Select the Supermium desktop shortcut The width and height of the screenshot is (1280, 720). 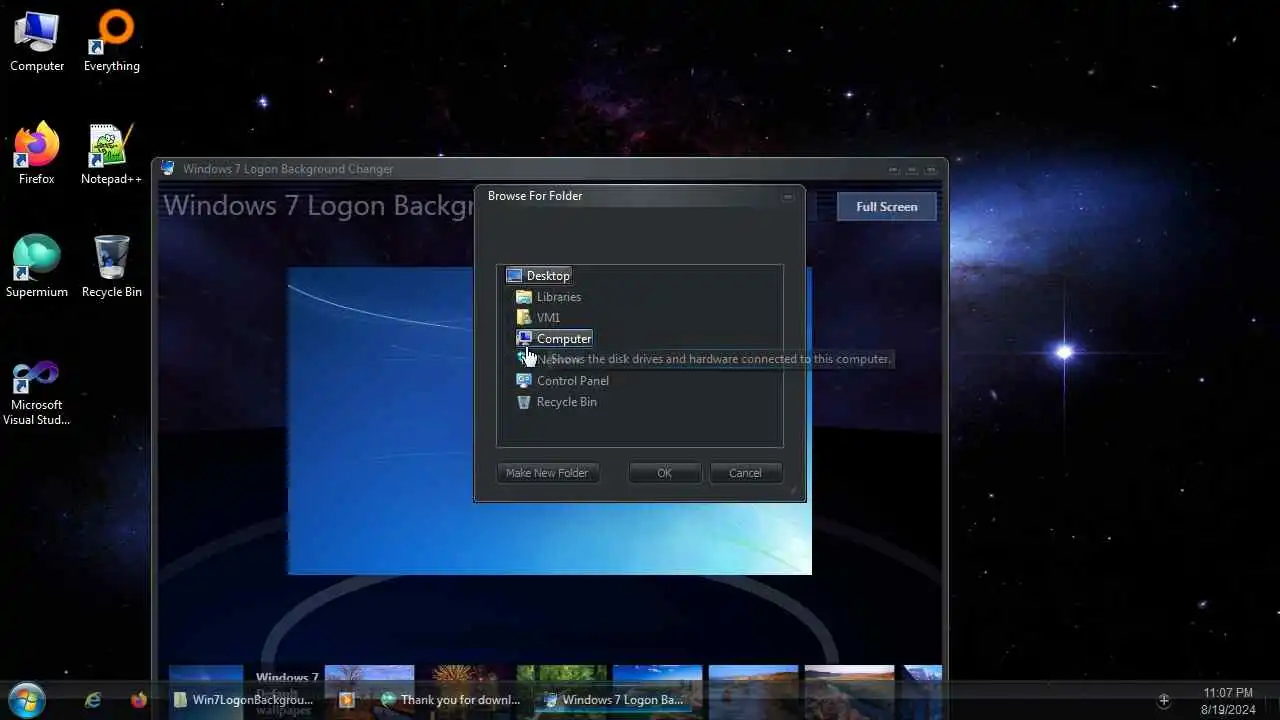click(x=37, y=267)
